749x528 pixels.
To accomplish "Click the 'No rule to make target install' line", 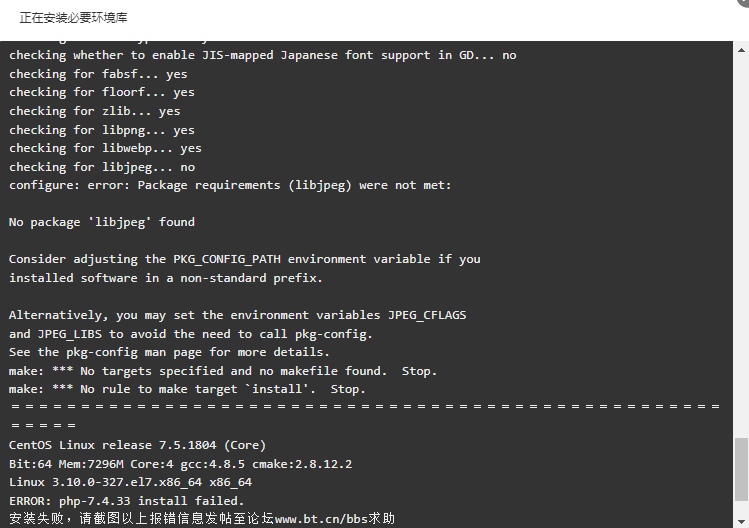I will pos(187,389).
